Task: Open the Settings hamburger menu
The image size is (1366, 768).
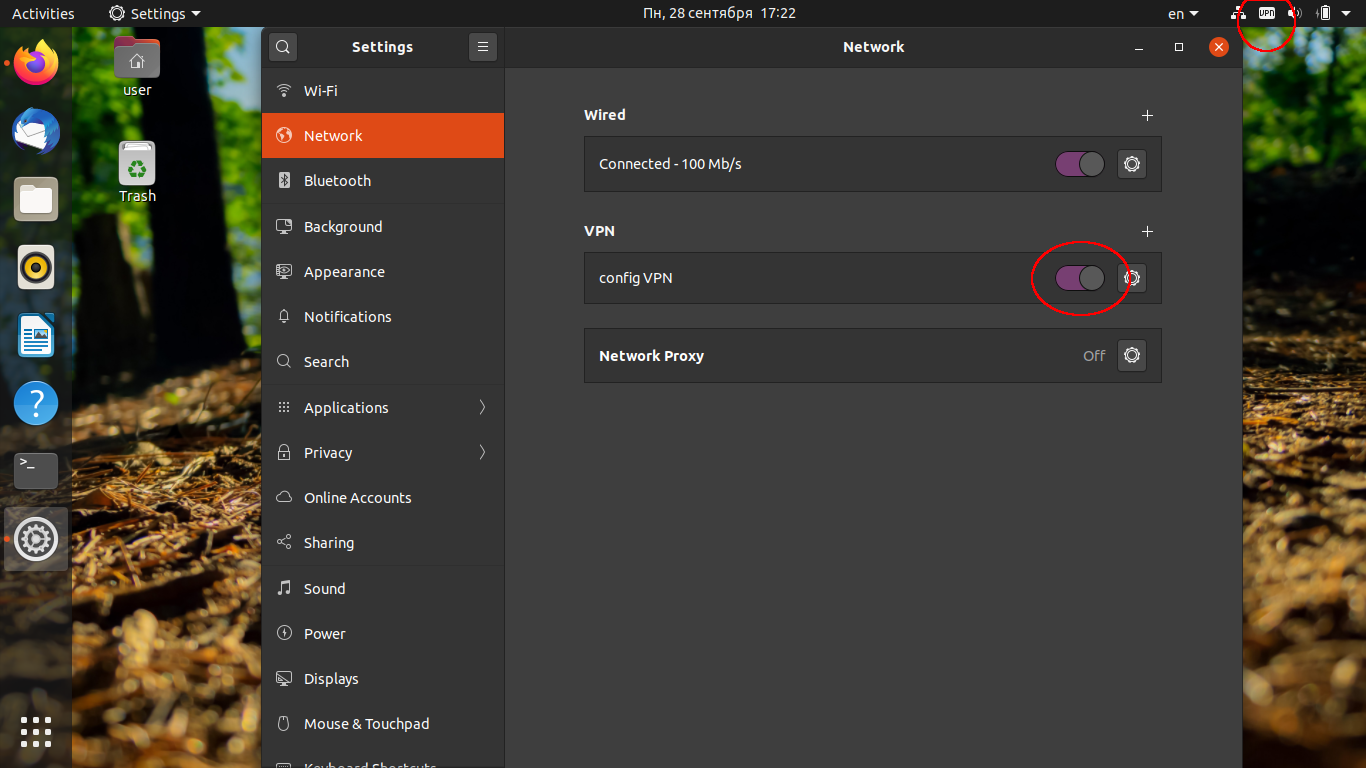Action: click(483, 47)
